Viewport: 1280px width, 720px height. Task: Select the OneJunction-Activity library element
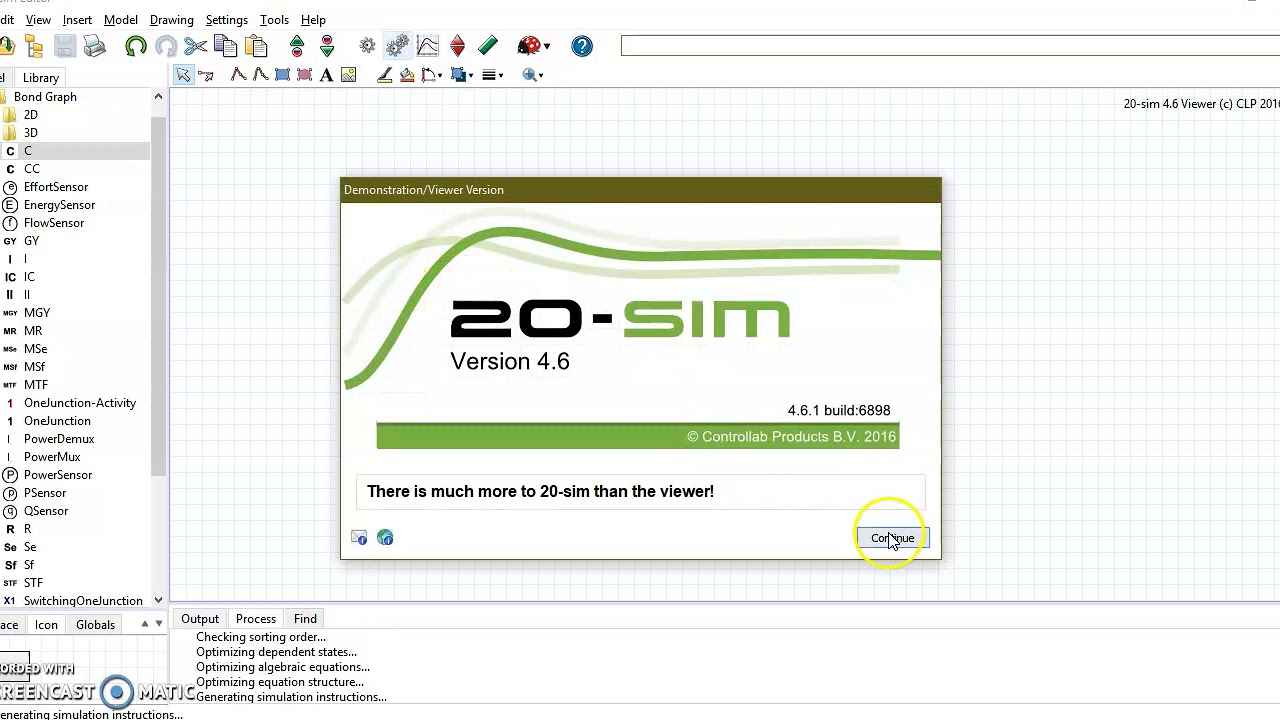point(80,403)
